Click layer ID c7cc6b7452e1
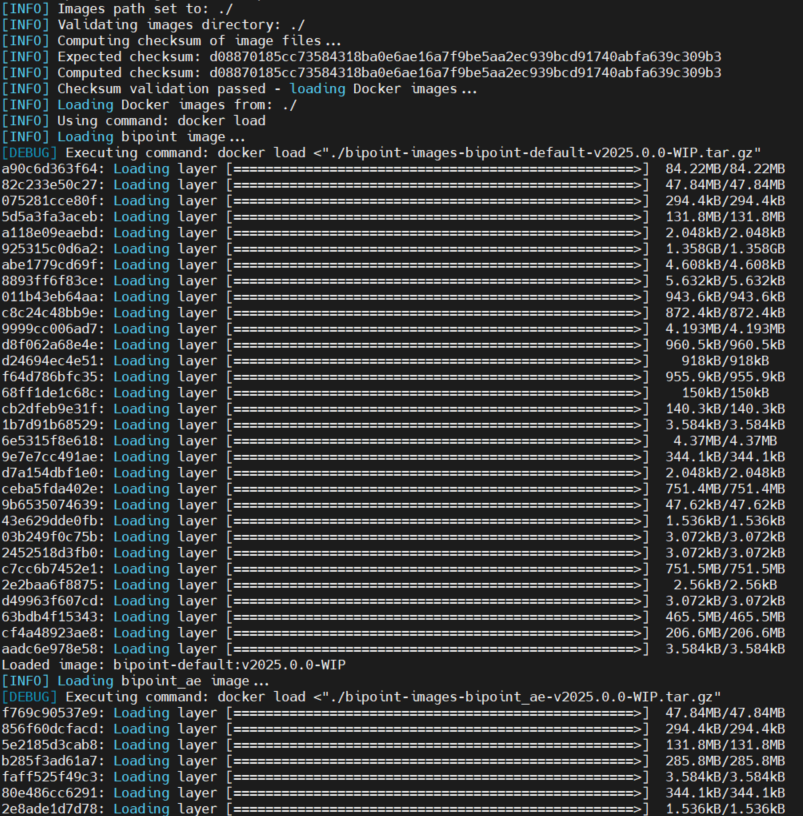The width and height of the screenshot is (803, 816). pyautogui.click(x=49, y=569)
